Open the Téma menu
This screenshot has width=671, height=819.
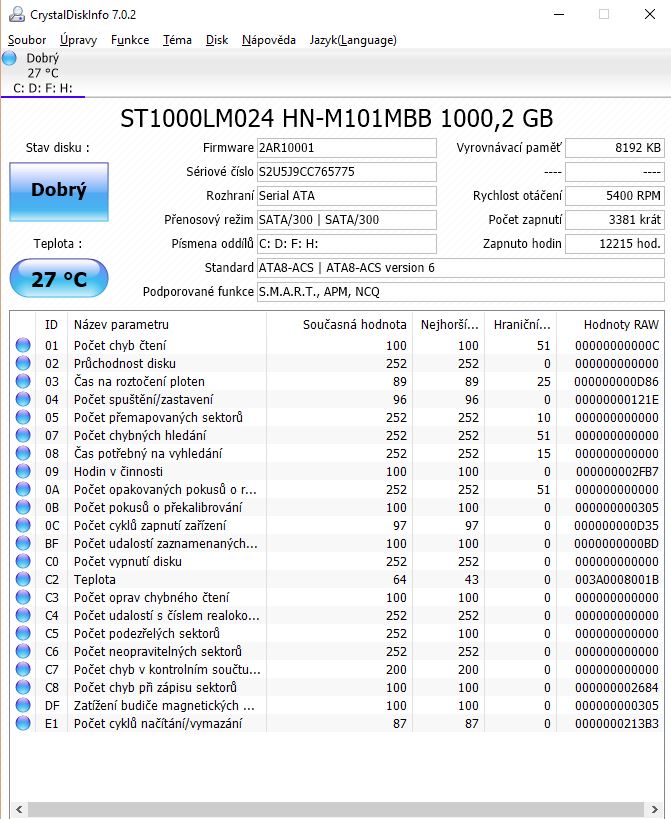pos(177,40)
